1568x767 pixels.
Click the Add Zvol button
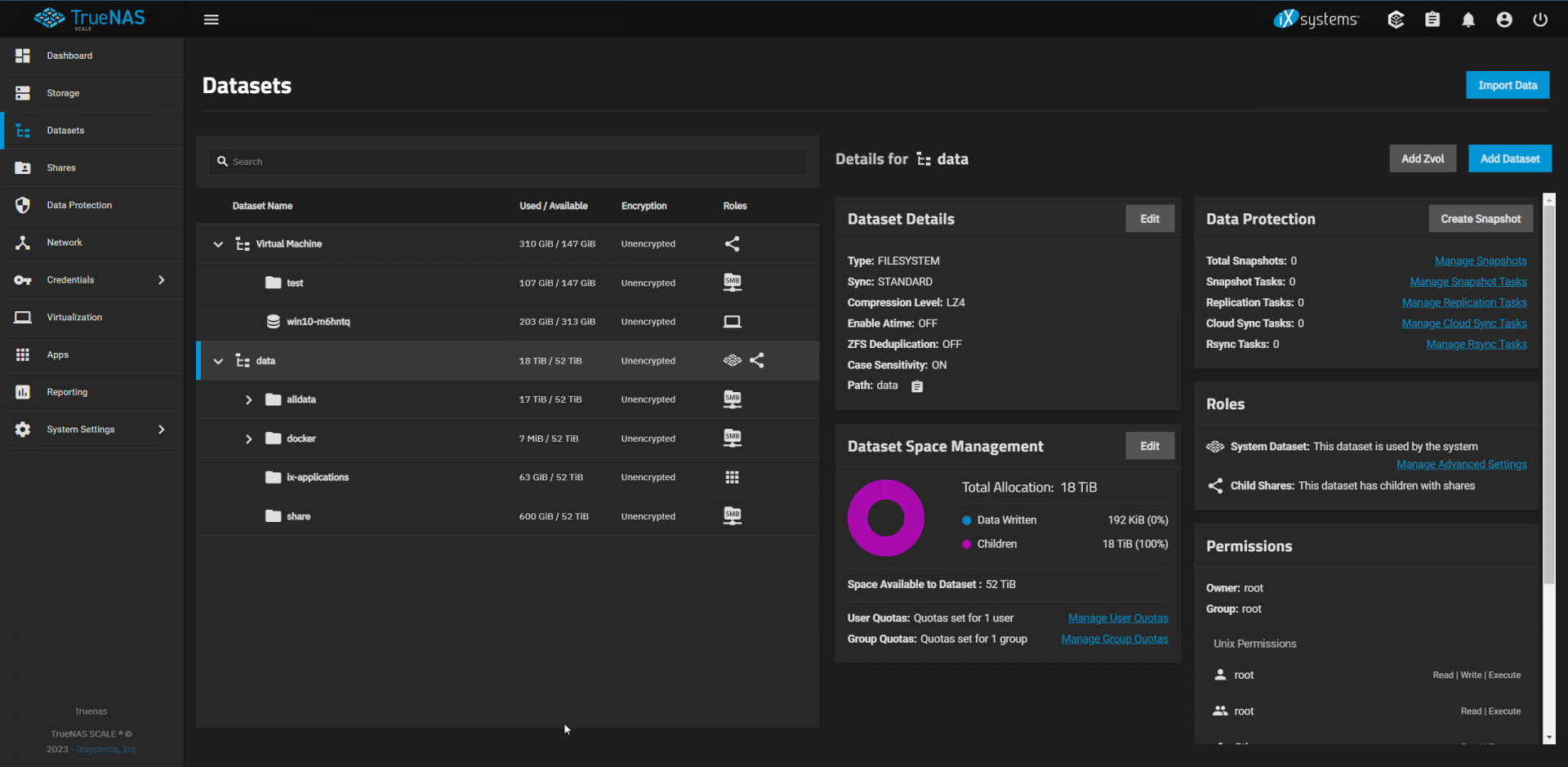1423,158
